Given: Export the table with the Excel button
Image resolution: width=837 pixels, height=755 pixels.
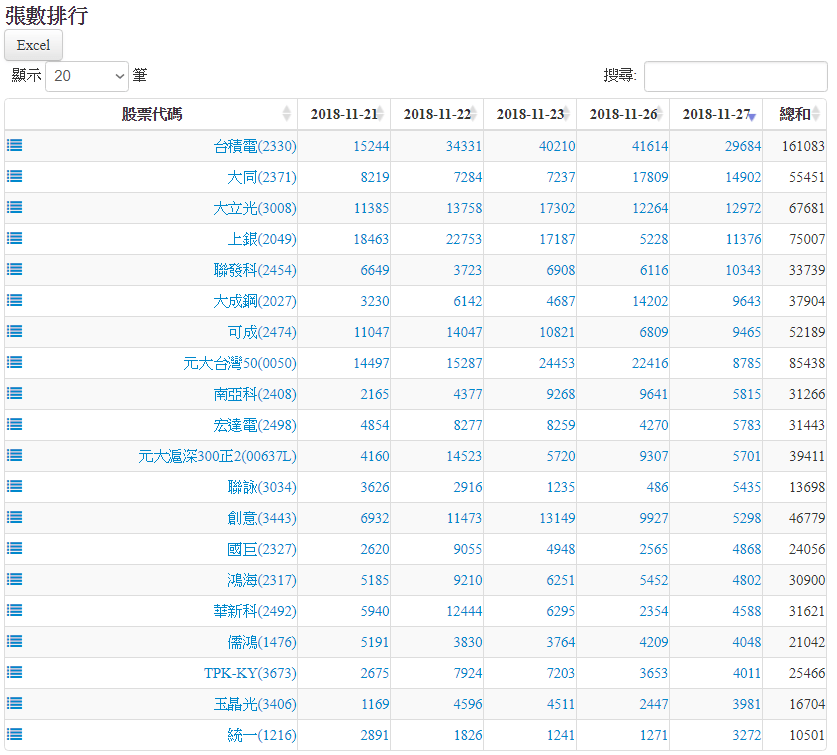Looking at the screenshot, I should coord(33,45).
